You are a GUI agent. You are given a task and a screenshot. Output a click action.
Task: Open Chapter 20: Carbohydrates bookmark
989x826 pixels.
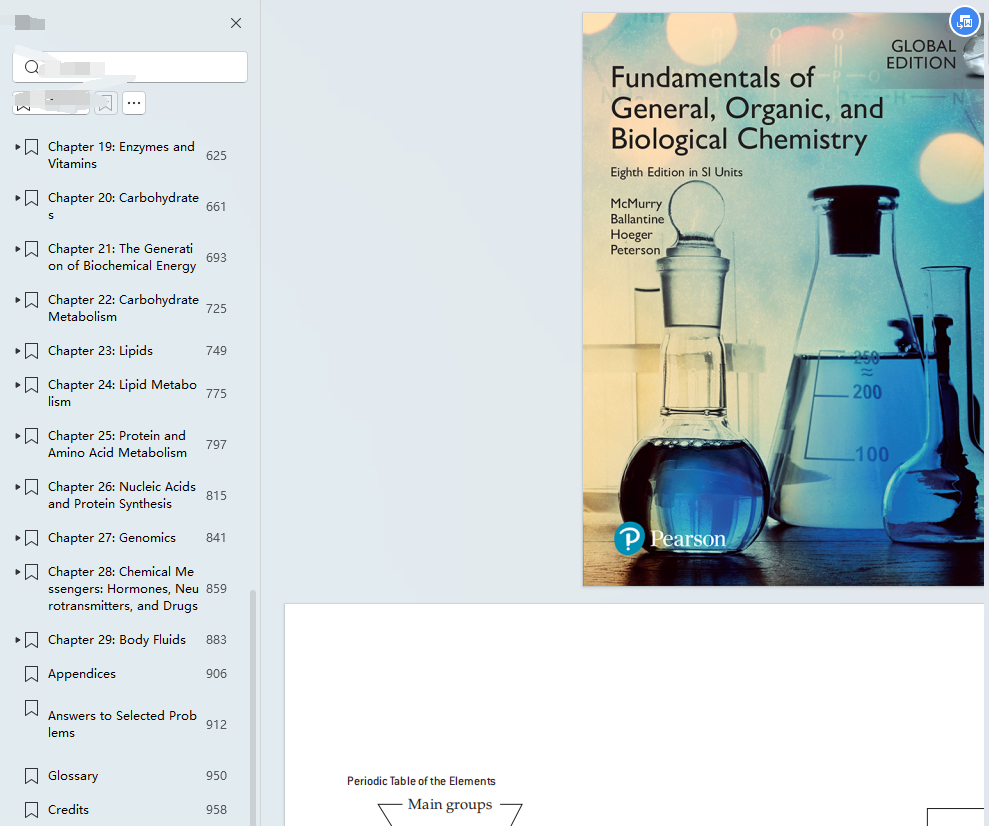click(x=123, y=206)
